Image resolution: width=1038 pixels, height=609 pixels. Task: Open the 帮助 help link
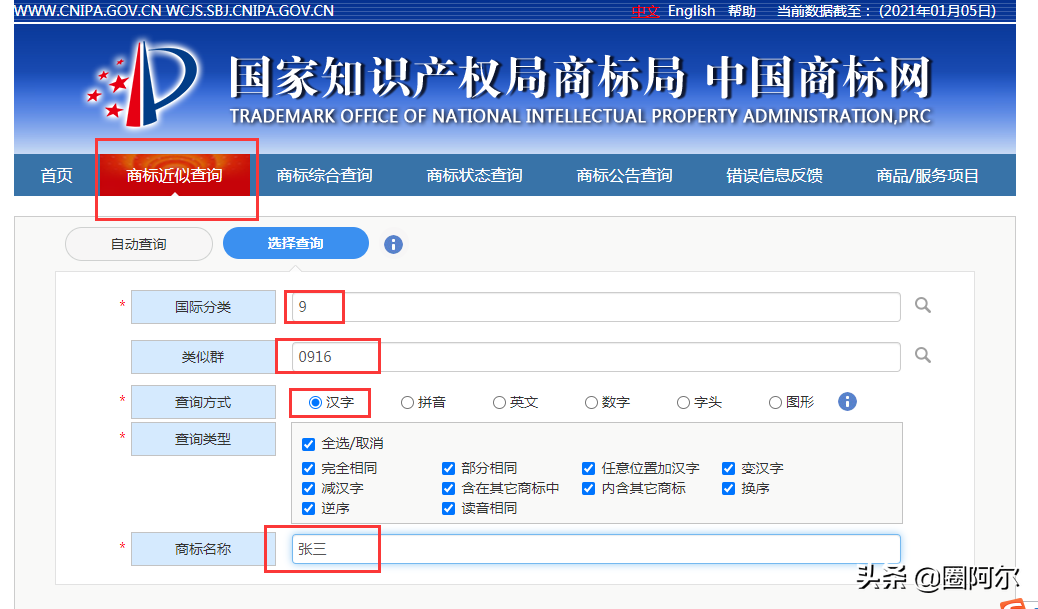[742, 11]
